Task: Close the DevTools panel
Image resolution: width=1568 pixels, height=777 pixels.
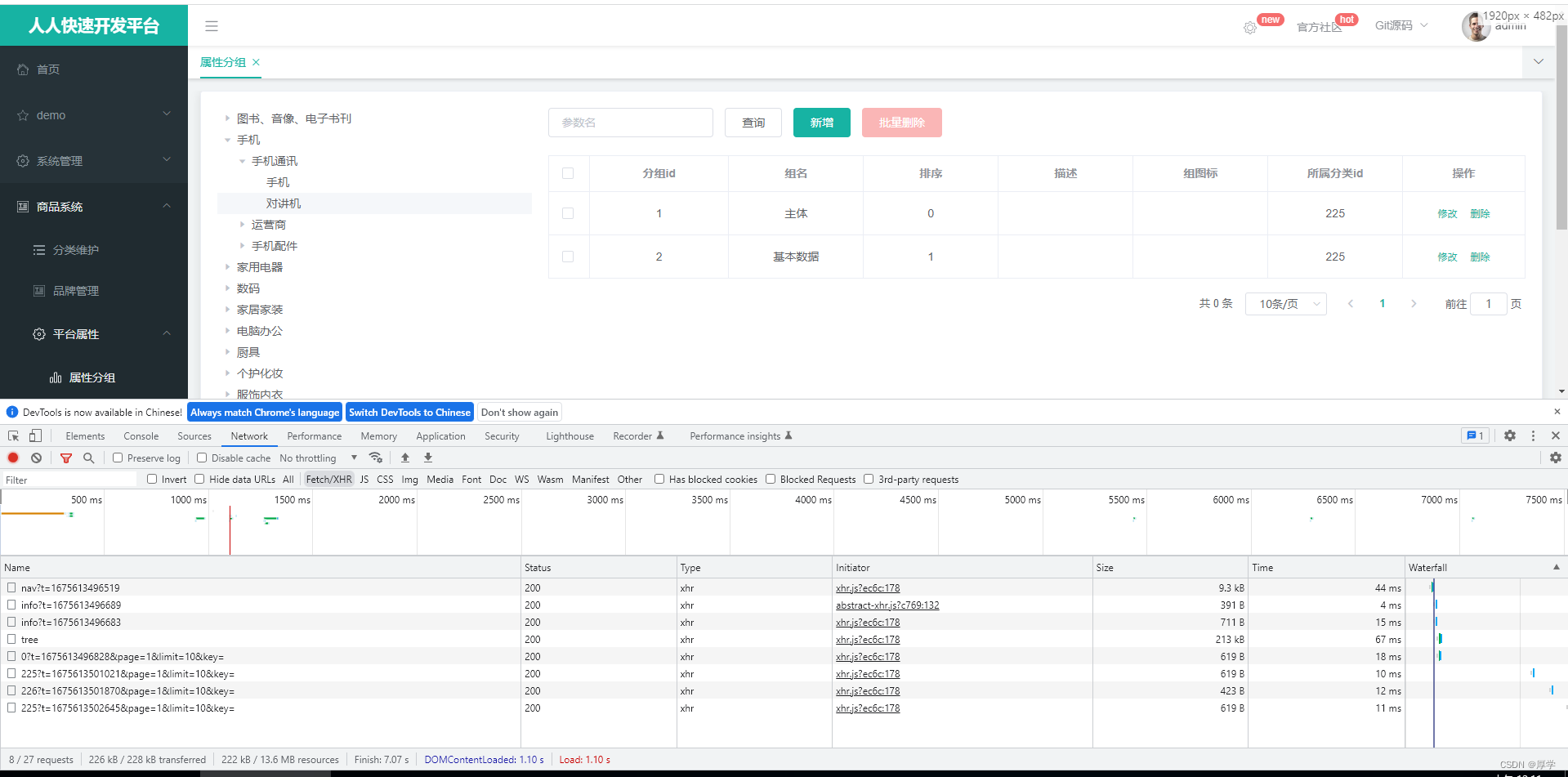Action: point(1556,436)
